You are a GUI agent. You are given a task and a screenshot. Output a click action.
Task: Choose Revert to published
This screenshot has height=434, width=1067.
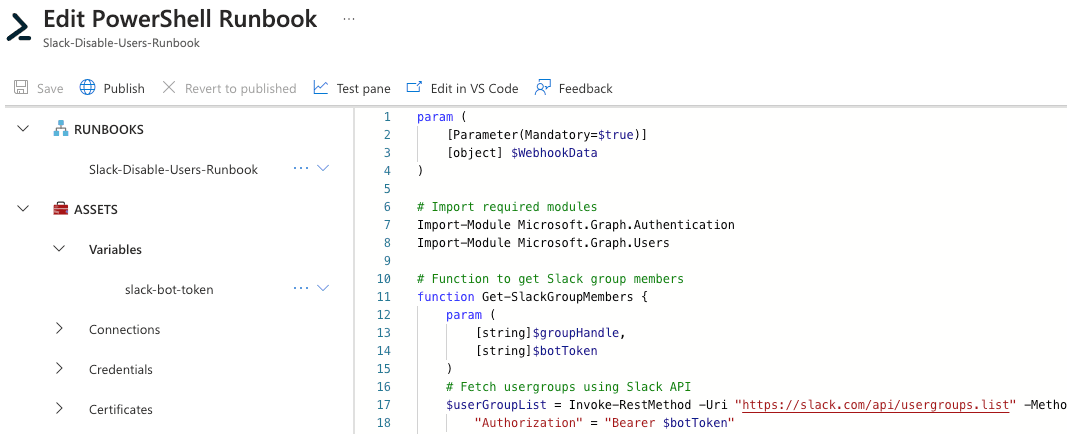pos(229,88)
